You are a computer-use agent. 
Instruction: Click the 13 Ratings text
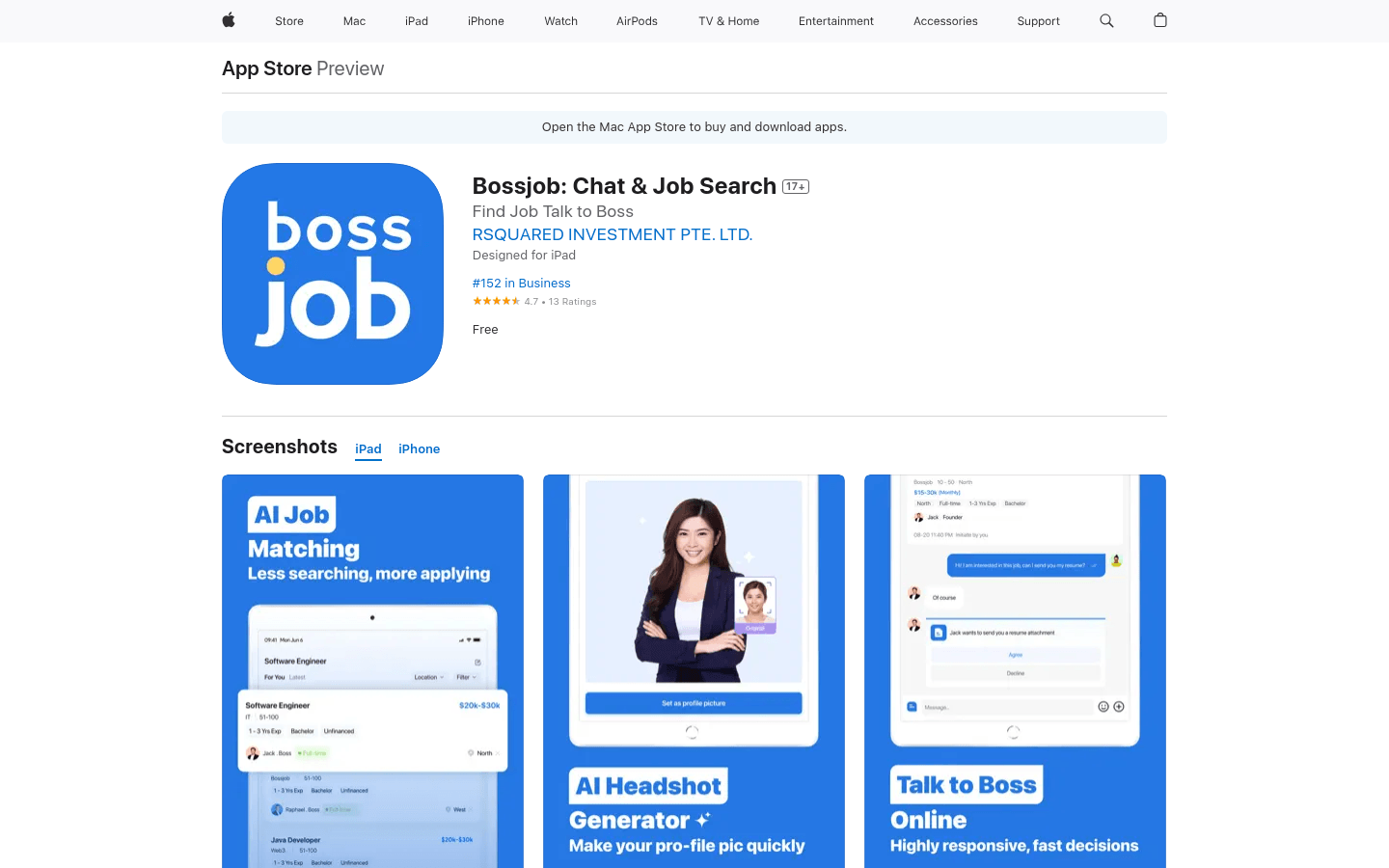coord(573,302)
